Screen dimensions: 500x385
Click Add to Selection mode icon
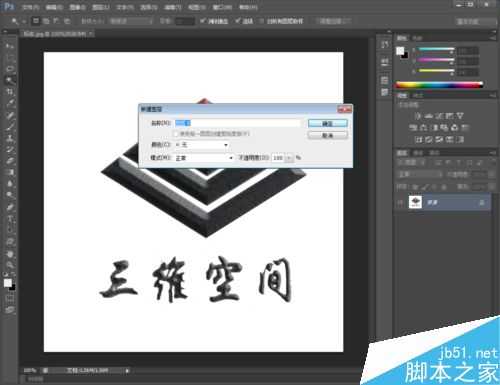46,21
